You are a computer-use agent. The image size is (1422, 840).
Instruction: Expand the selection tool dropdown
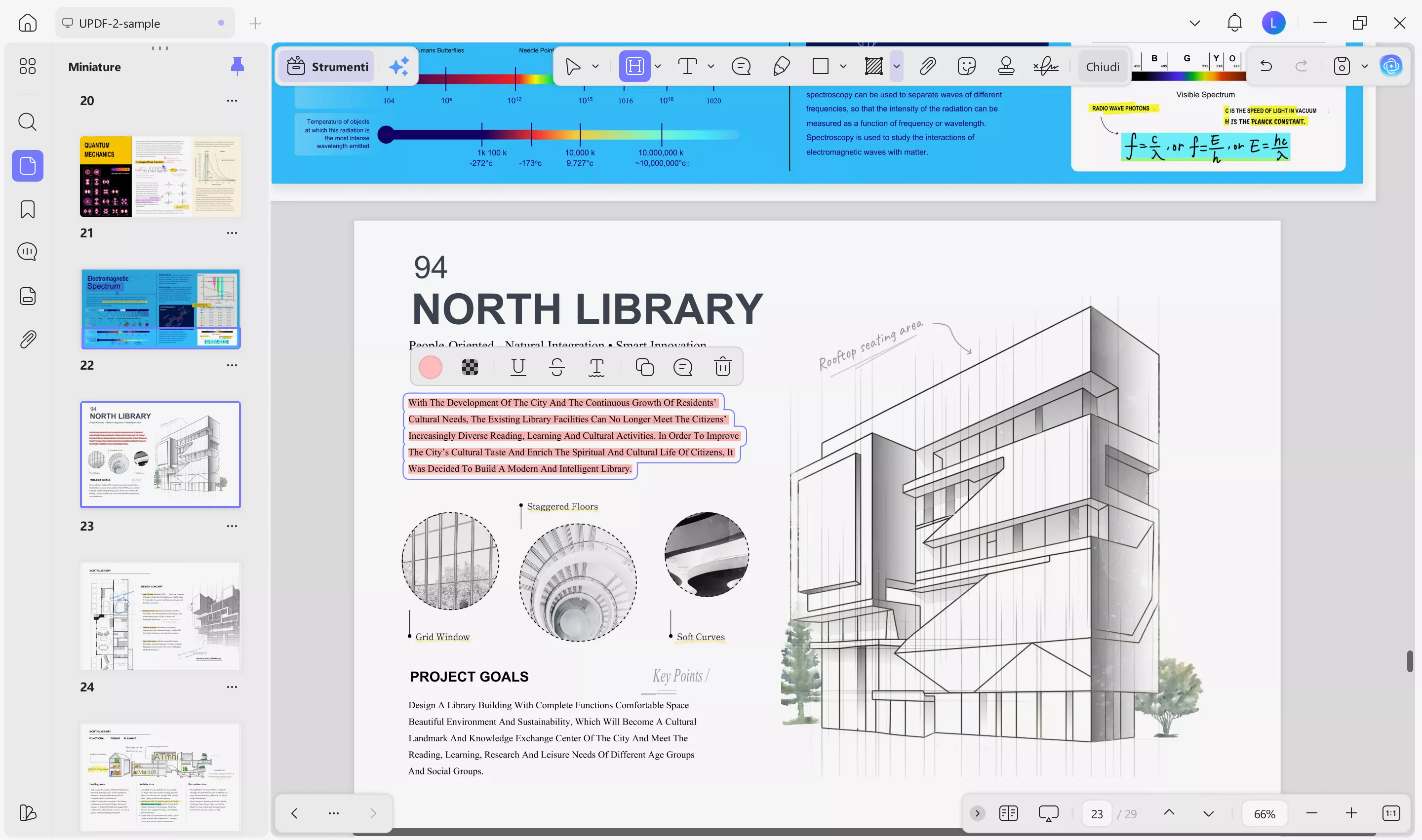596,66
